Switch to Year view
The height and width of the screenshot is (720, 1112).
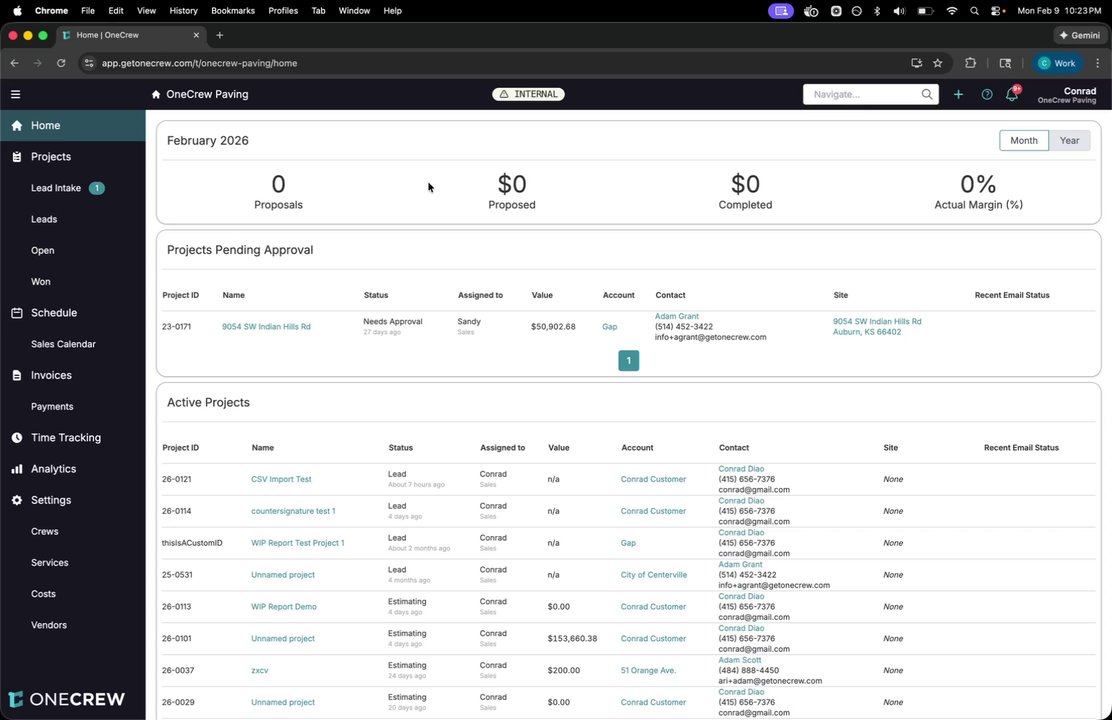[x=1069, y=140]
